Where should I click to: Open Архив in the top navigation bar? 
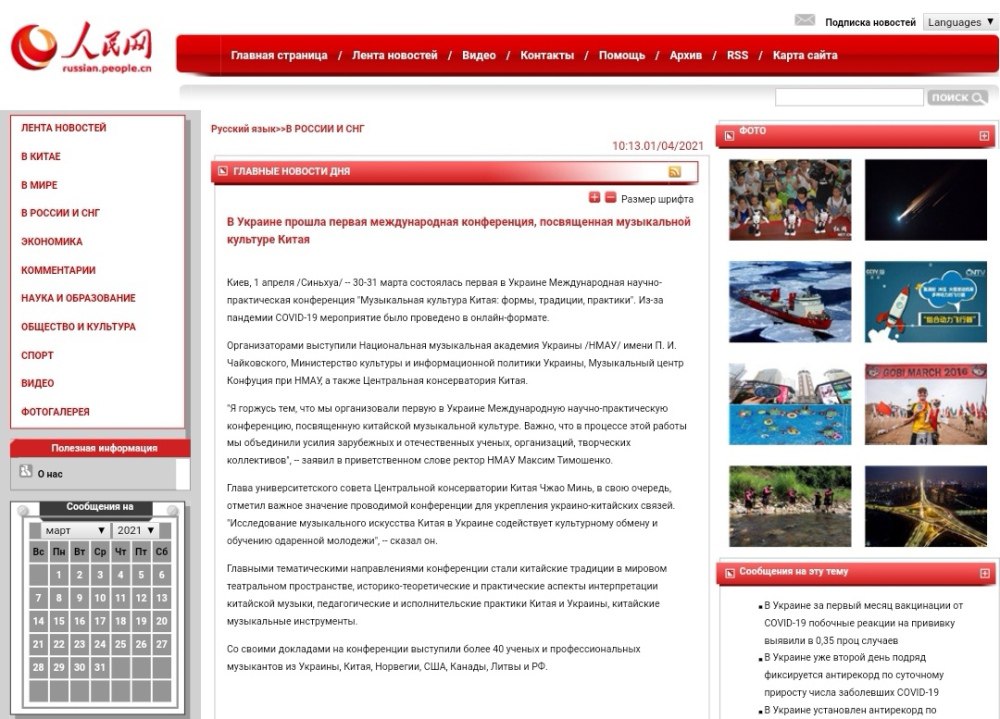(x=686, y=55)
